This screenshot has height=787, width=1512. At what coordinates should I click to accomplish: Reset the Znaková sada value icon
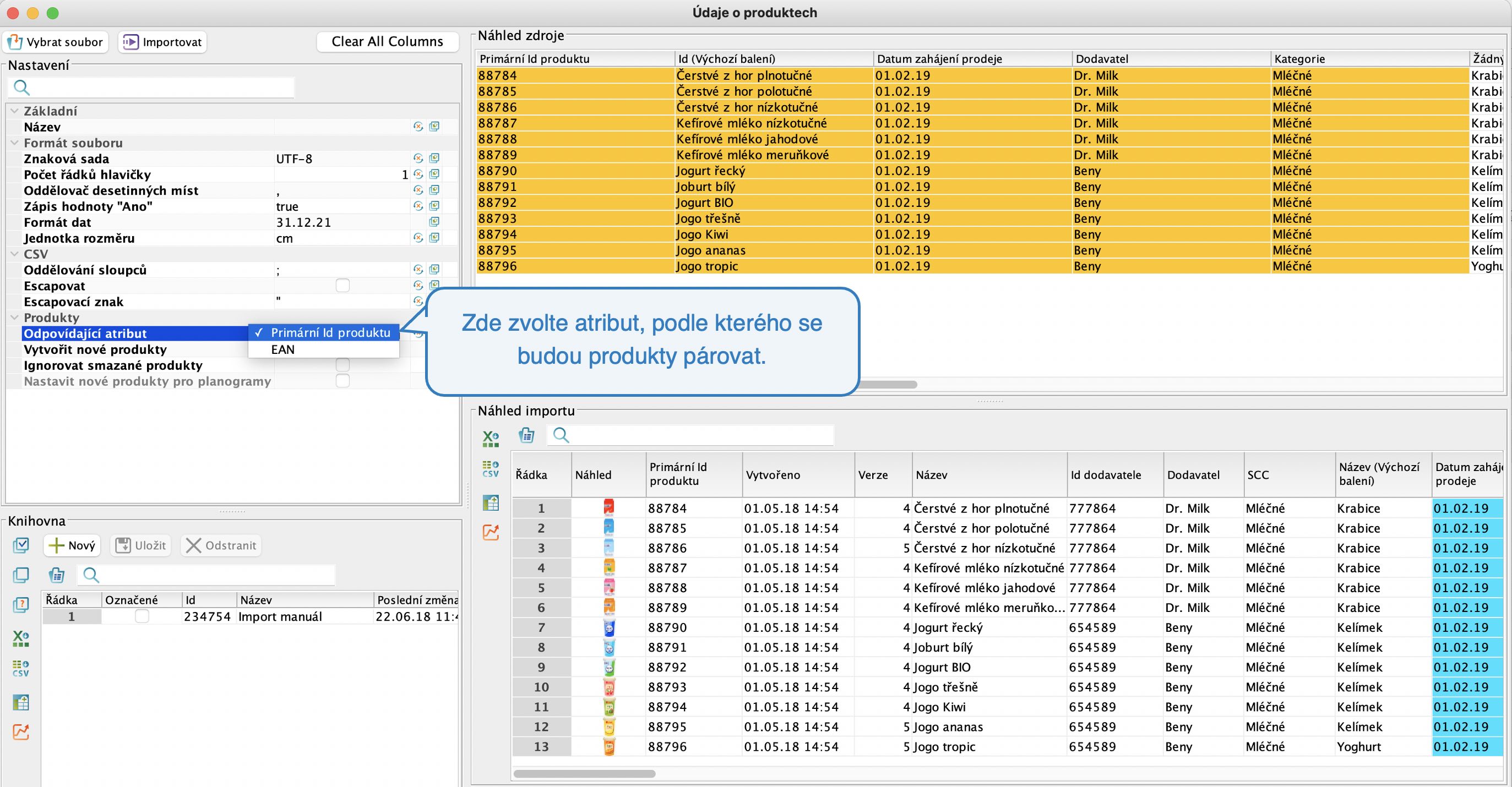pyautogui.click(x=418, y=159)
